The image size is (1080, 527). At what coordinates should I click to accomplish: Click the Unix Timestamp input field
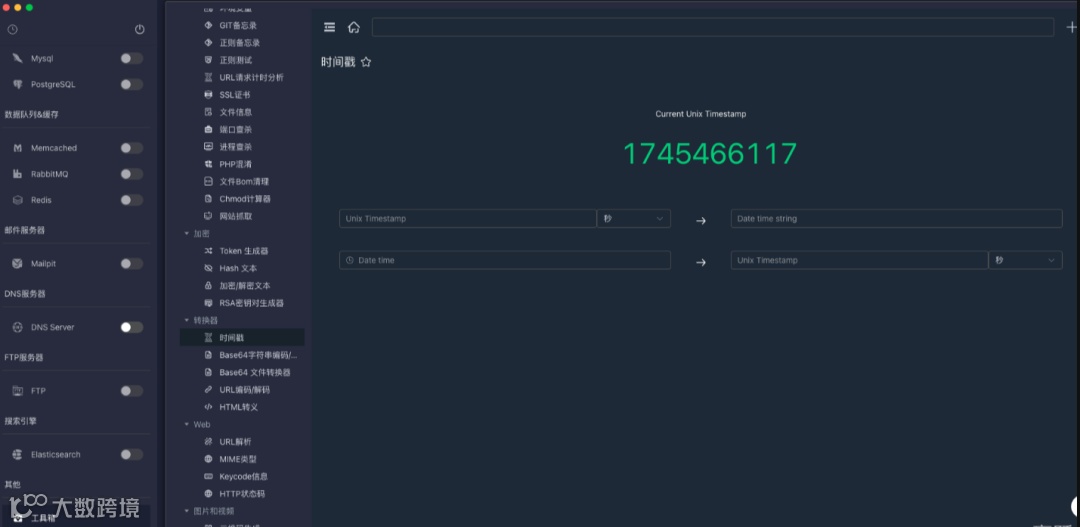(x=468, y=218)
